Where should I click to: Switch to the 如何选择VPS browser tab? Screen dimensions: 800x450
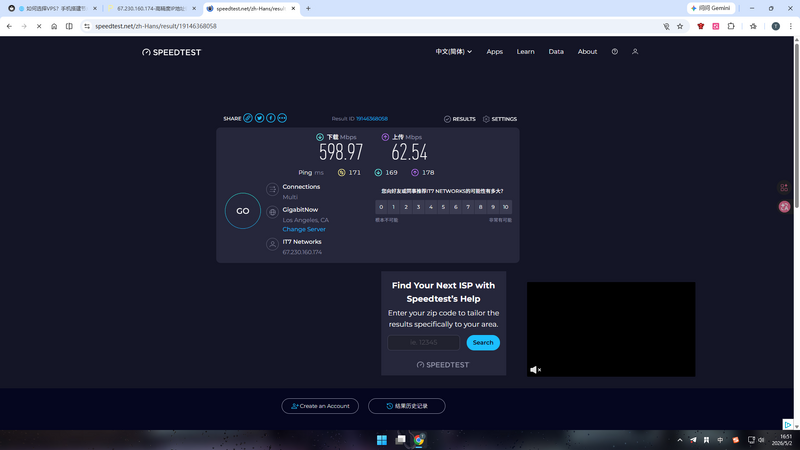point(53,9)
